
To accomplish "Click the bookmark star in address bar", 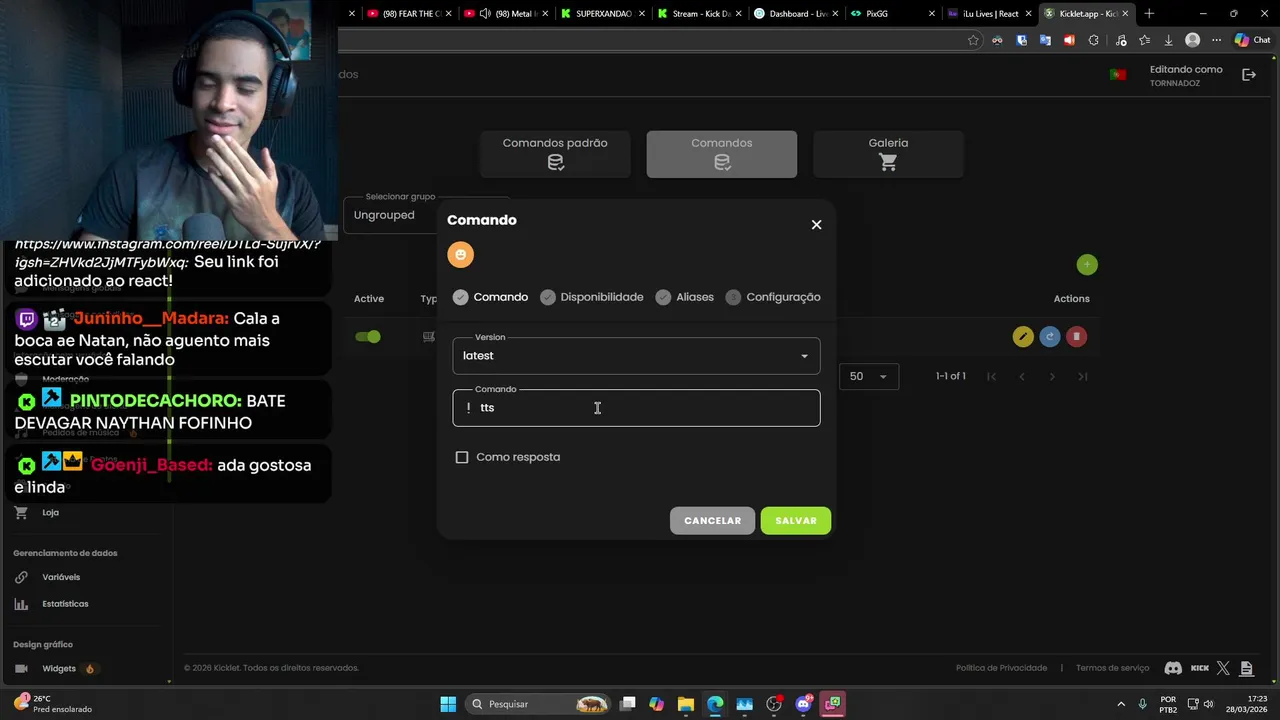I will [x=973, y=41].
